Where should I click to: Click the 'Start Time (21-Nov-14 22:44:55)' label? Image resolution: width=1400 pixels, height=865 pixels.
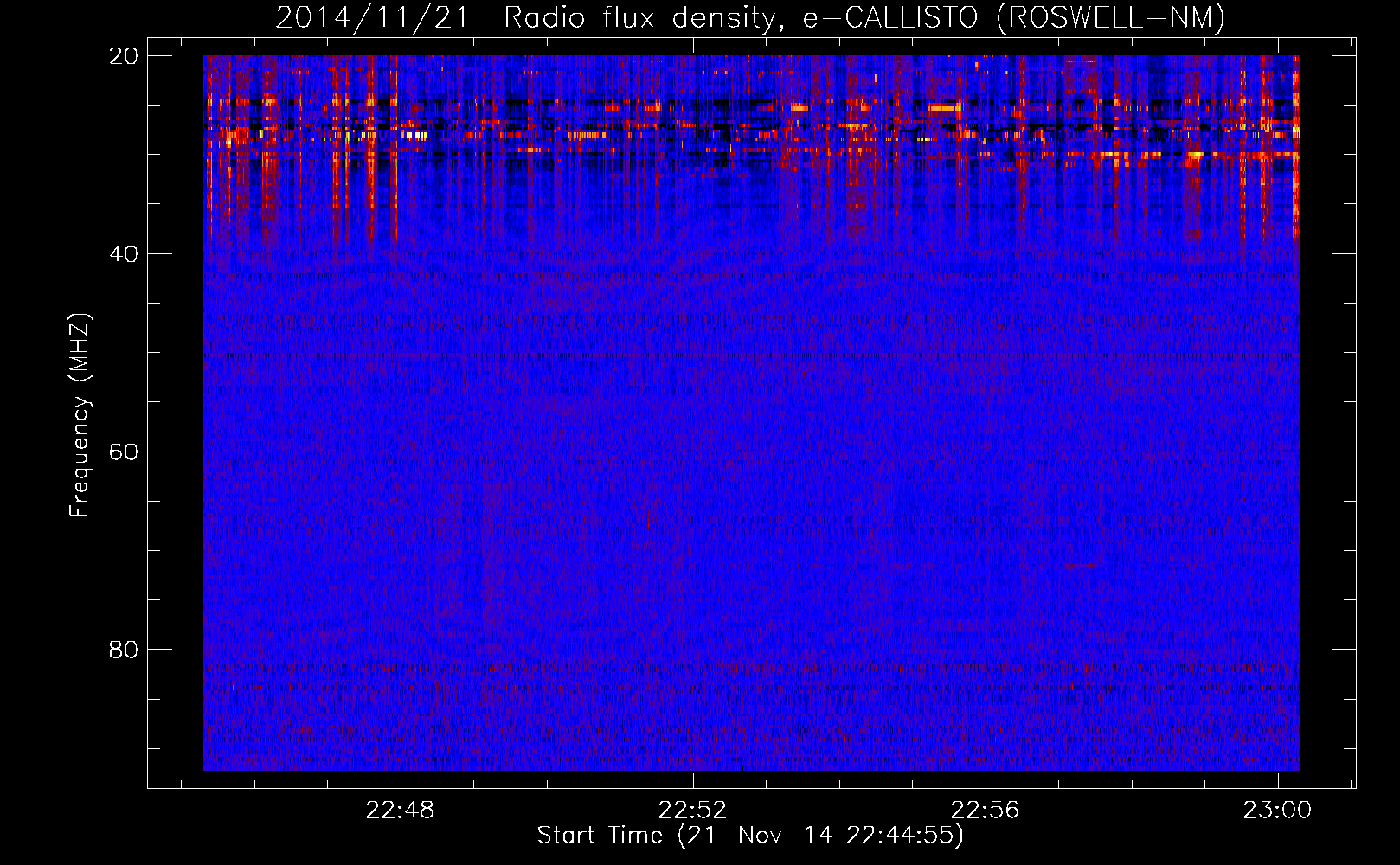(x=750, y=836)
